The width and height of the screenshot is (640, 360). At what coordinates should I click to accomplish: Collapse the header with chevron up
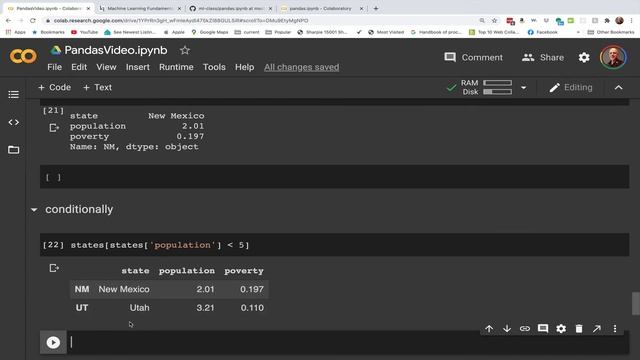(x=619, y=87)
